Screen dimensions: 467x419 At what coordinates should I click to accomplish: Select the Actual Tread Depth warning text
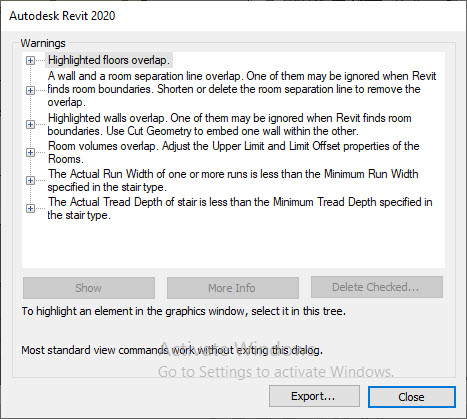pyautogui.click(x=240, y=208)
